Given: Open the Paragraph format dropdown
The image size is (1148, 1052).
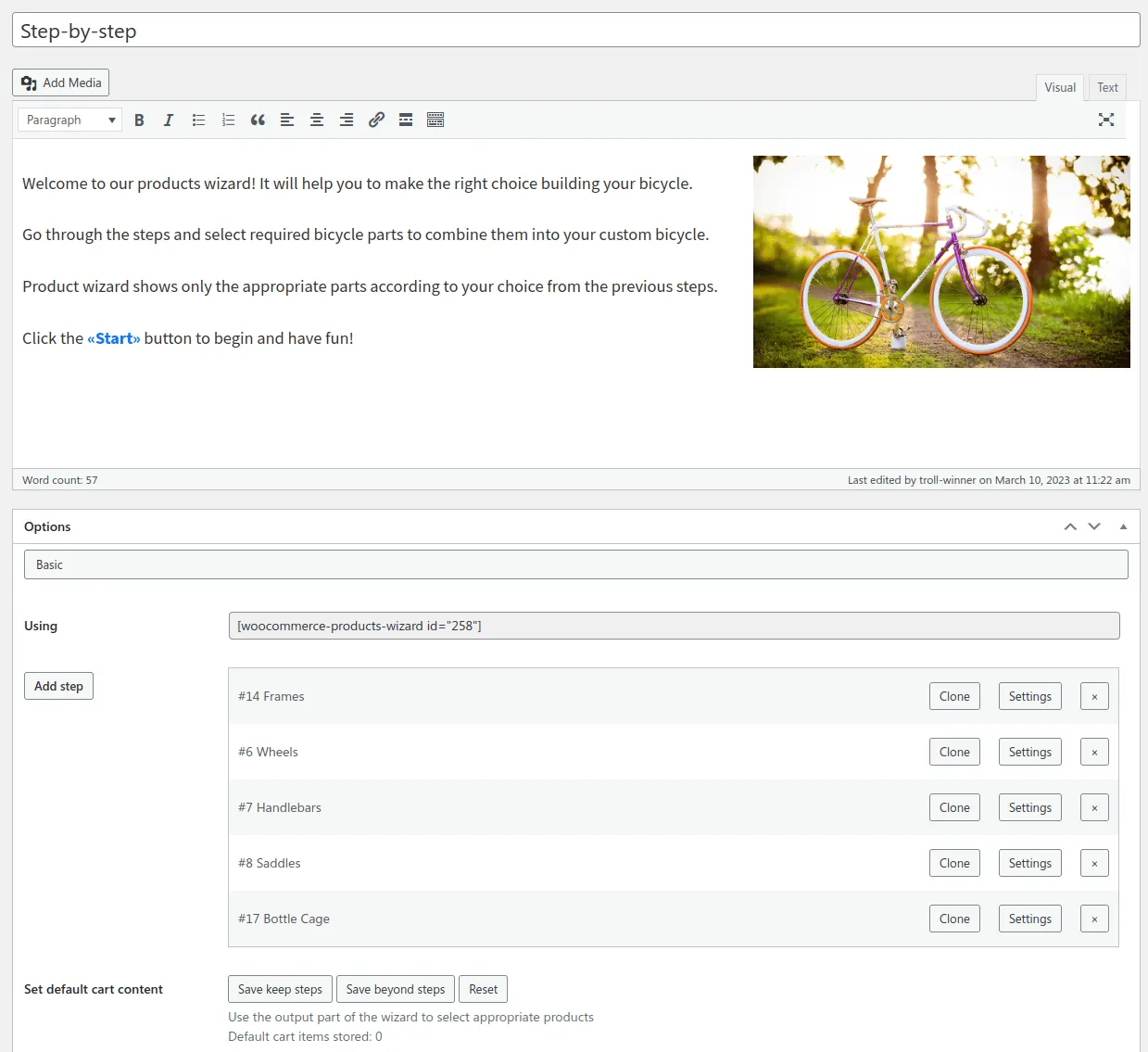Looking at the screenshot, I should tap(70, 120).
